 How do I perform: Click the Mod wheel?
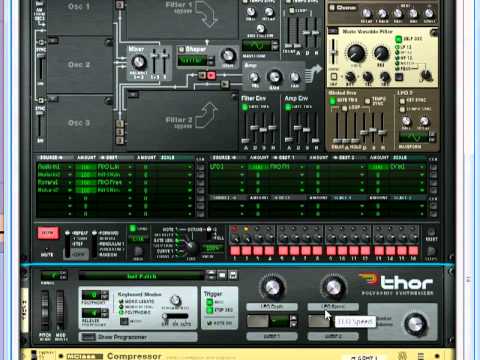coord(60,310)
